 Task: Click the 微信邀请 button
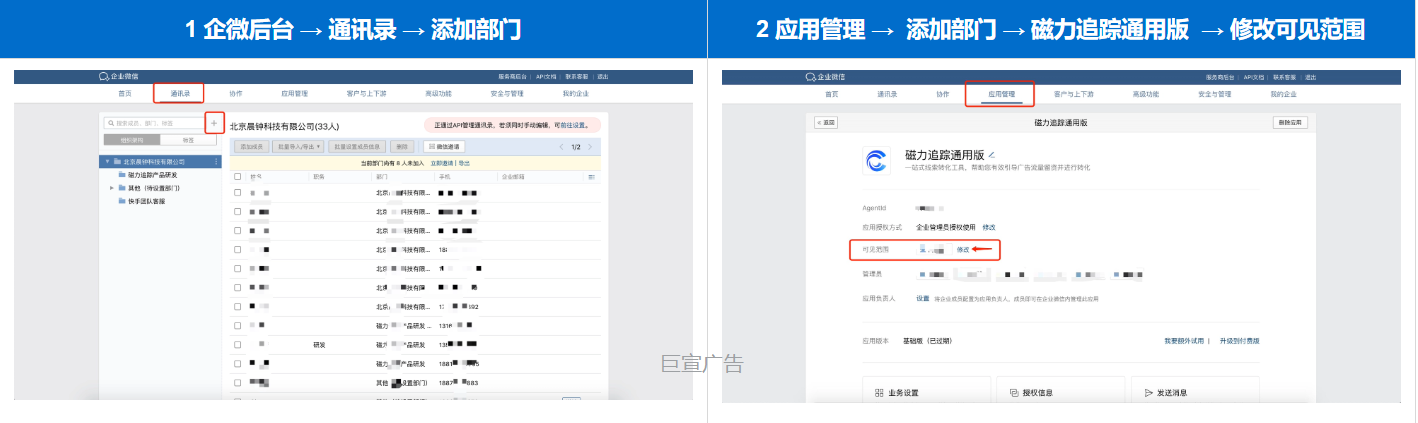click(x=443, y=147)
